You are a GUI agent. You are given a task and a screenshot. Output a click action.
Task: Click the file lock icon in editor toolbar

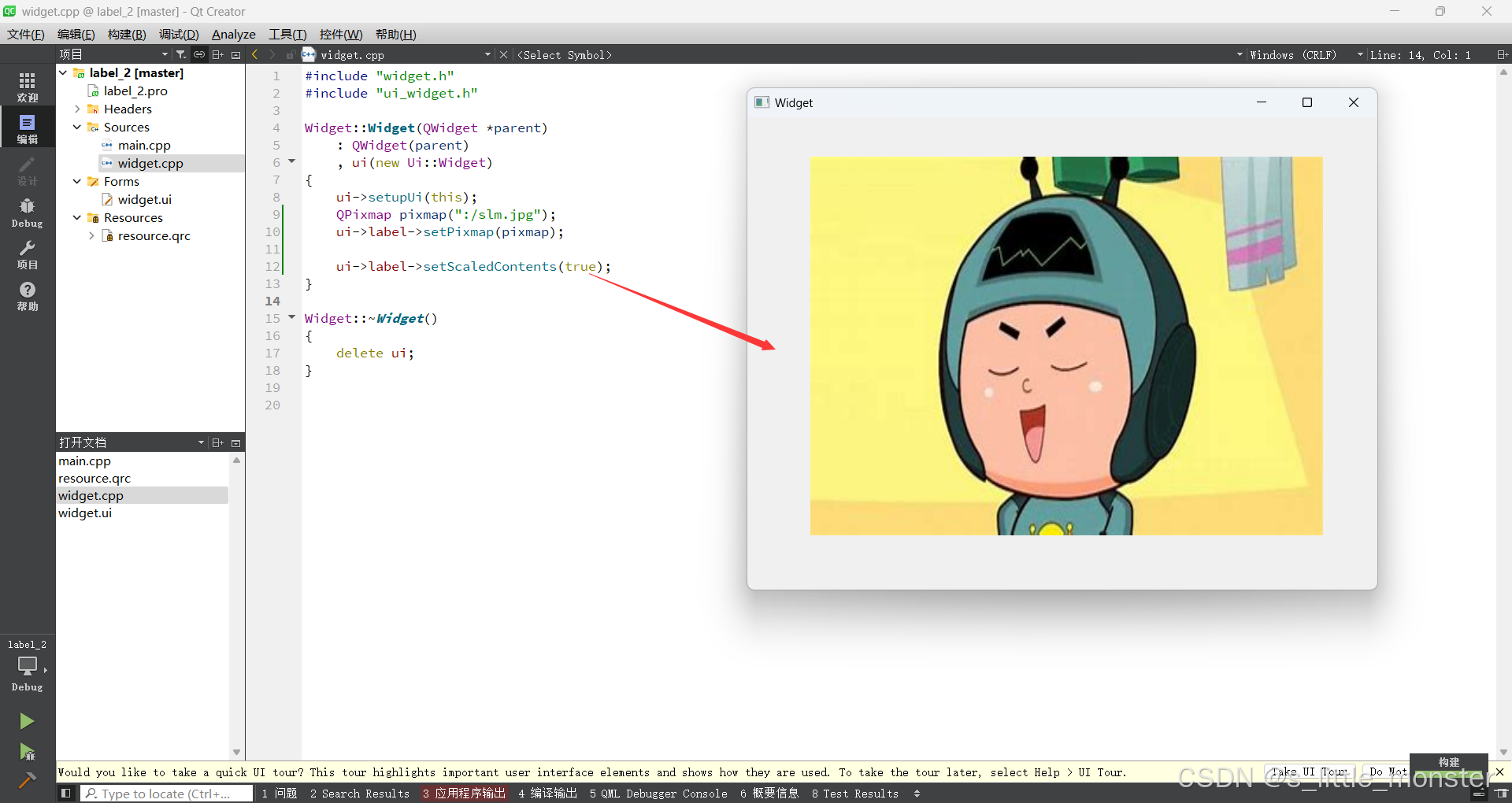coord(290,54)
